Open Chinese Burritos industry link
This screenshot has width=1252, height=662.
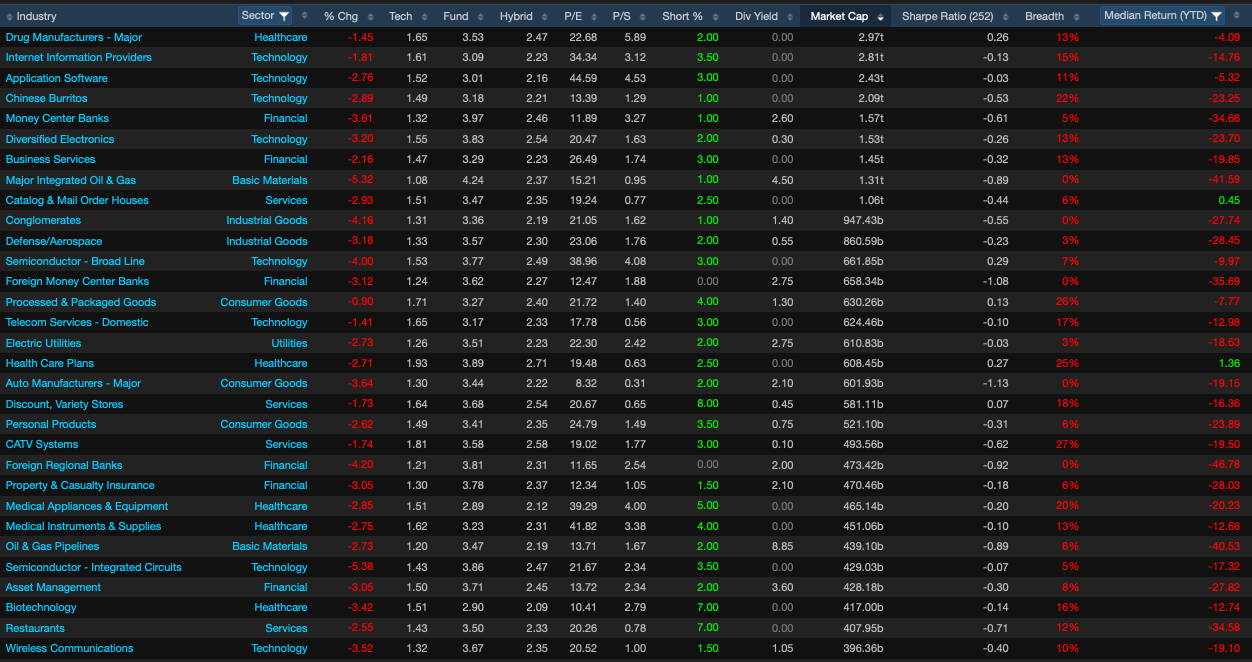tap(47, 98)
